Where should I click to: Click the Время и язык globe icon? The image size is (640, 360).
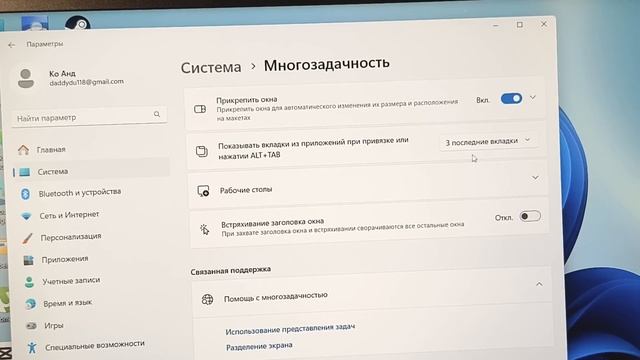pos(30,304)
